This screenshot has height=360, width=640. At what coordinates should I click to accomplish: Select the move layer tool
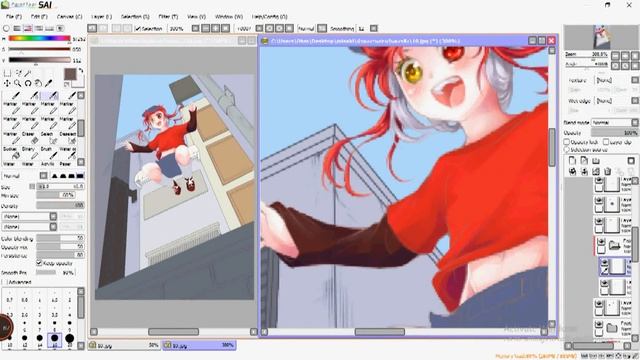pos(7,83)
